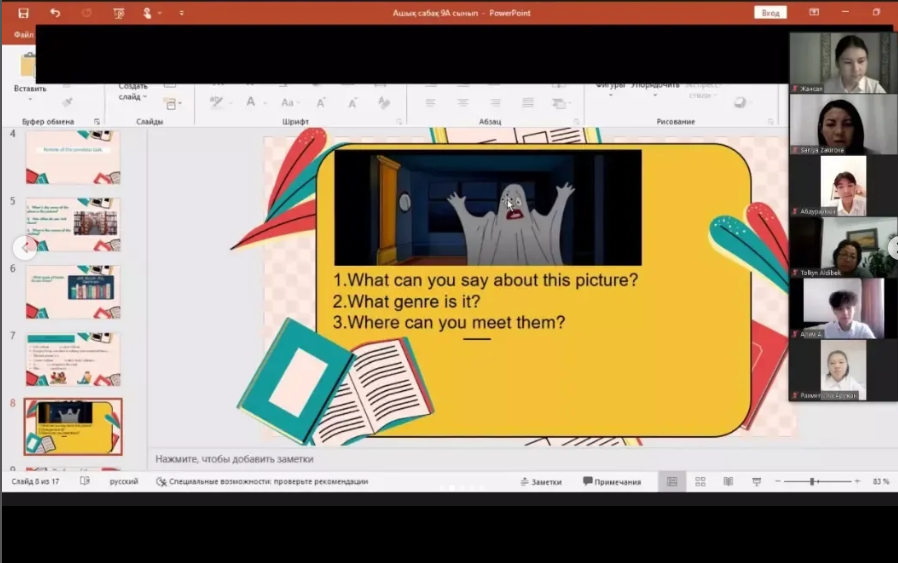
Task: Toggle the Notes pane button (Заметки)
Action: [540, 482]
